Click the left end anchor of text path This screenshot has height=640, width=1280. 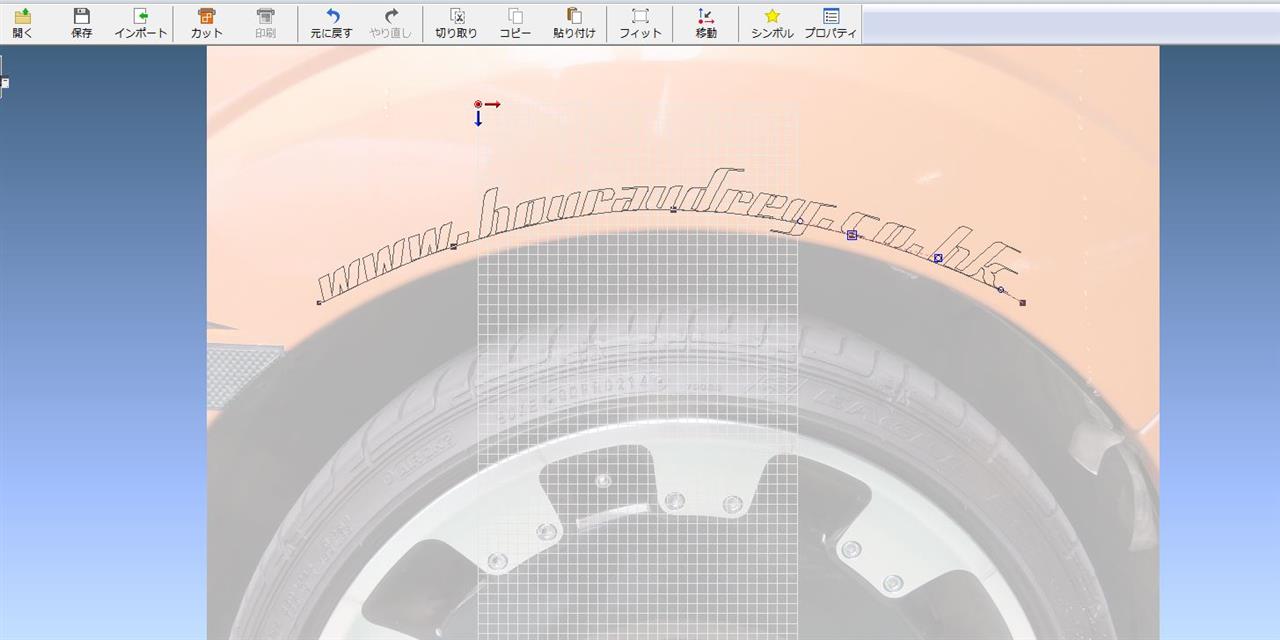click(319, 302)
